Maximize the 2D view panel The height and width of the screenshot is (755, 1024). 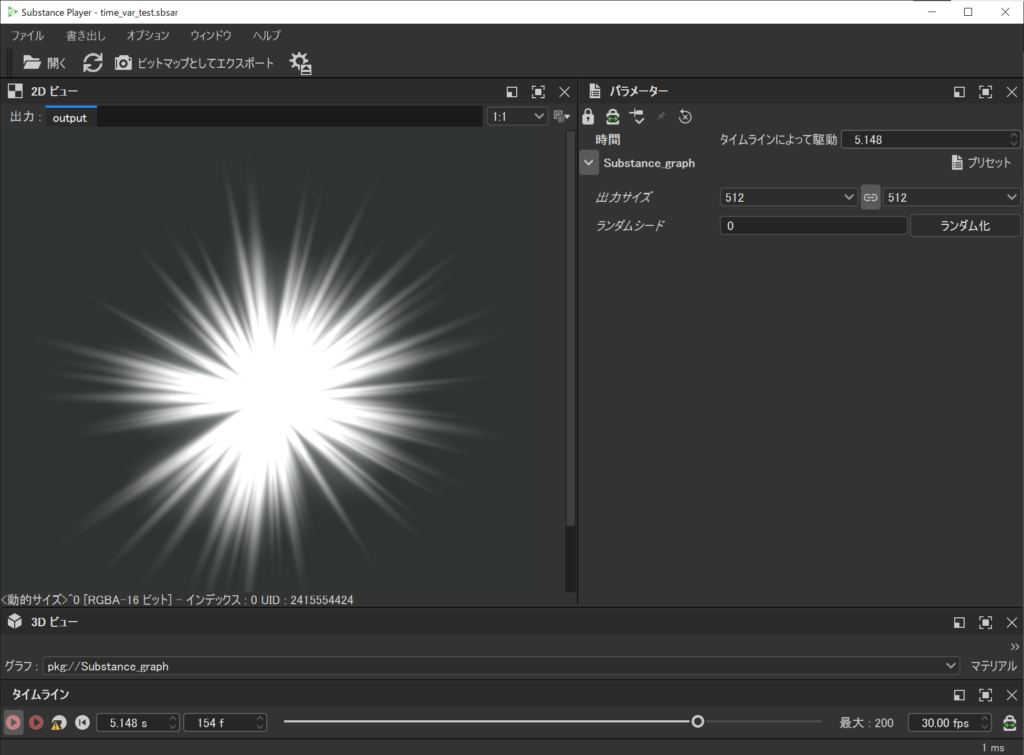538,91
